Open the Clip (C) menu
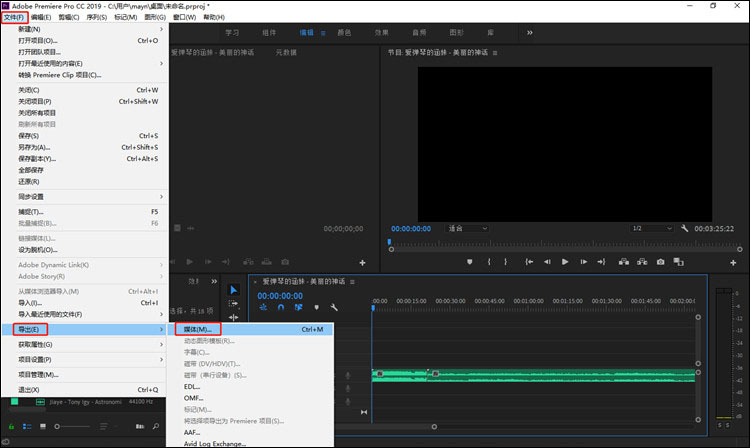750x448 pixels. tap(69, 17)
